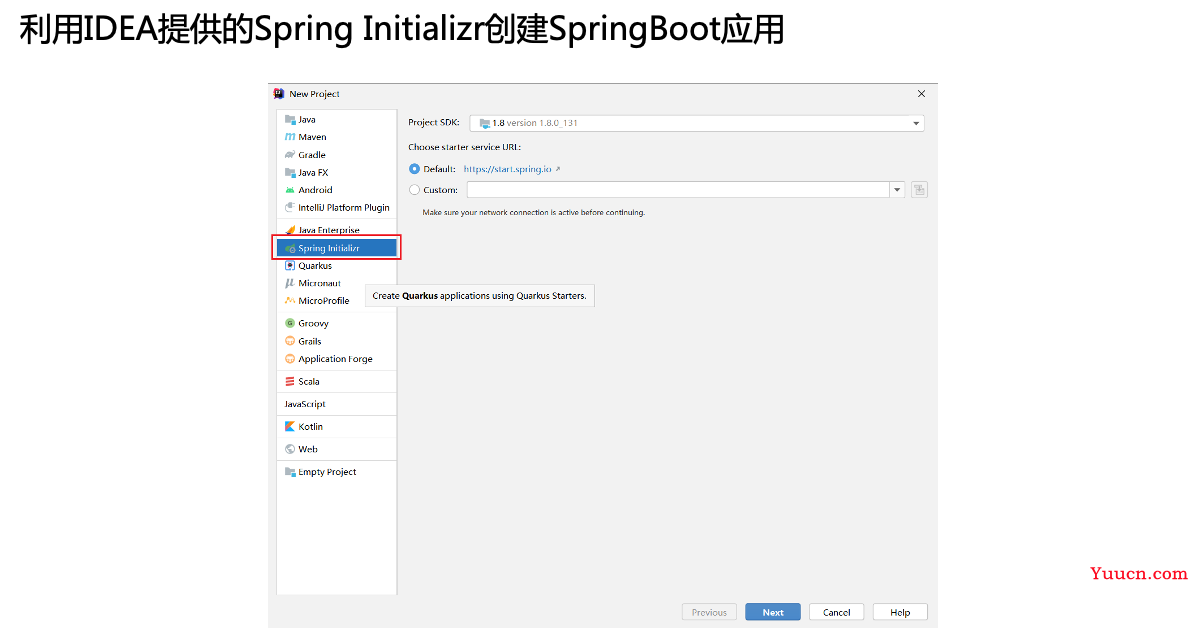Expand the Custom URL history dropdown arrow
Viewport: 1200px width, 628px height.
pos(897,190)
